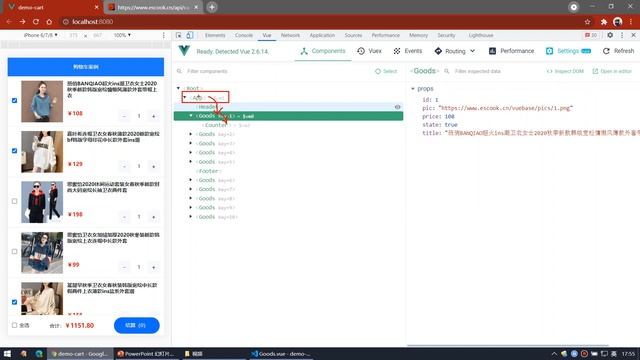This screenshot has height=360, width=640.
Task: Click the ¥198 product thumbnail
Action: 42,202
